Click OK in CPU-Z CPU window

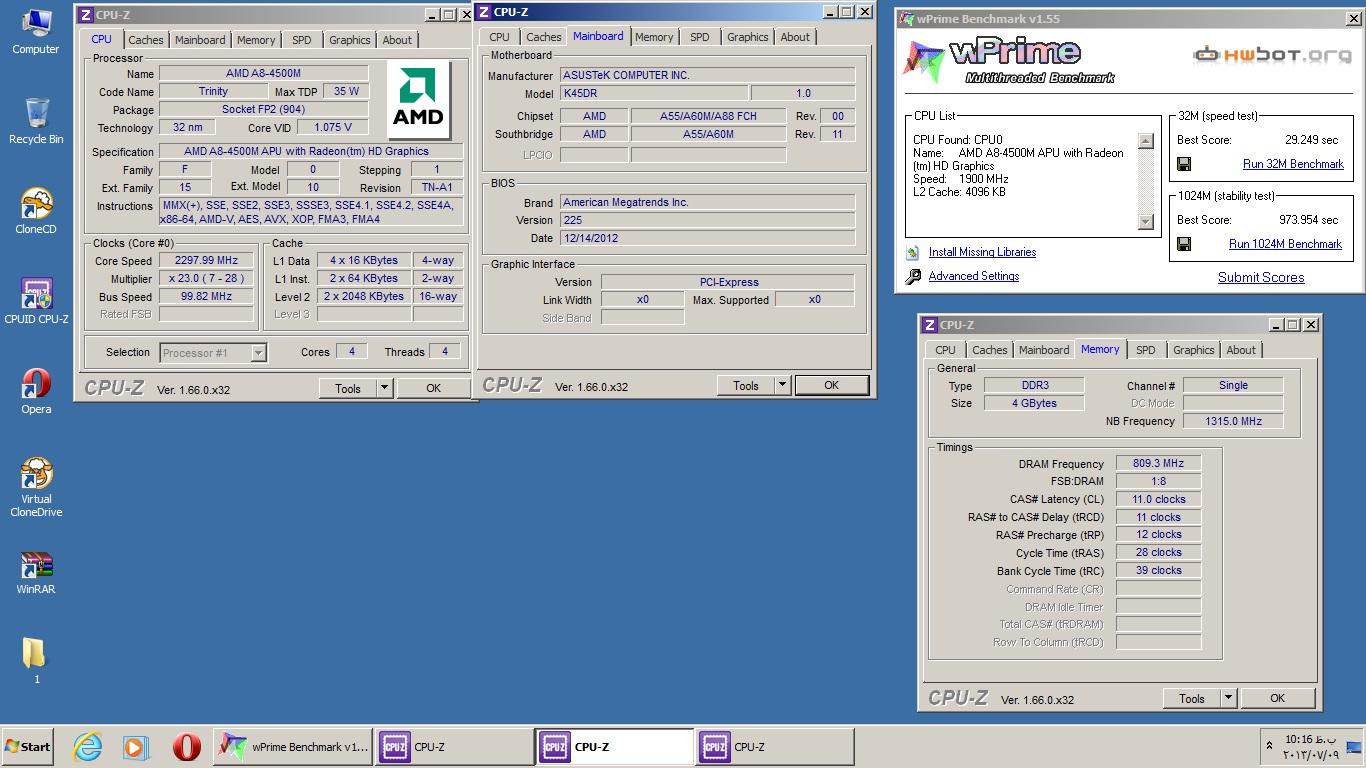tap(433, 389)
